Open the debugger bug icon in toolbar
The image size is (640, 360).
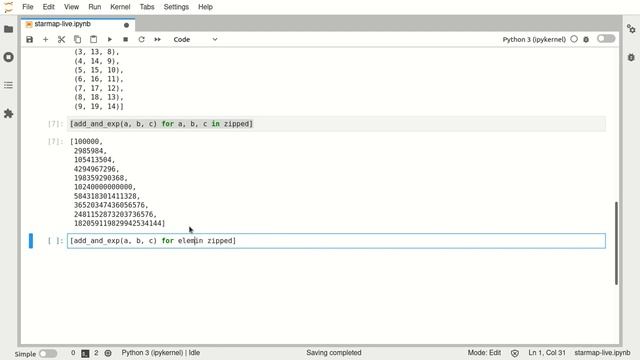[586, 40]
